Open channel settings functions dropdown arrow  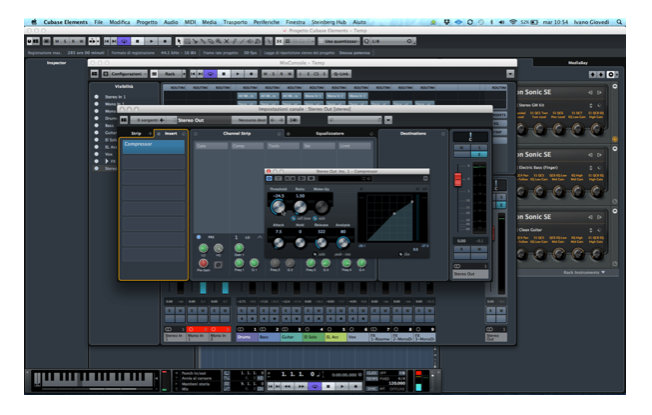point(388,120)
